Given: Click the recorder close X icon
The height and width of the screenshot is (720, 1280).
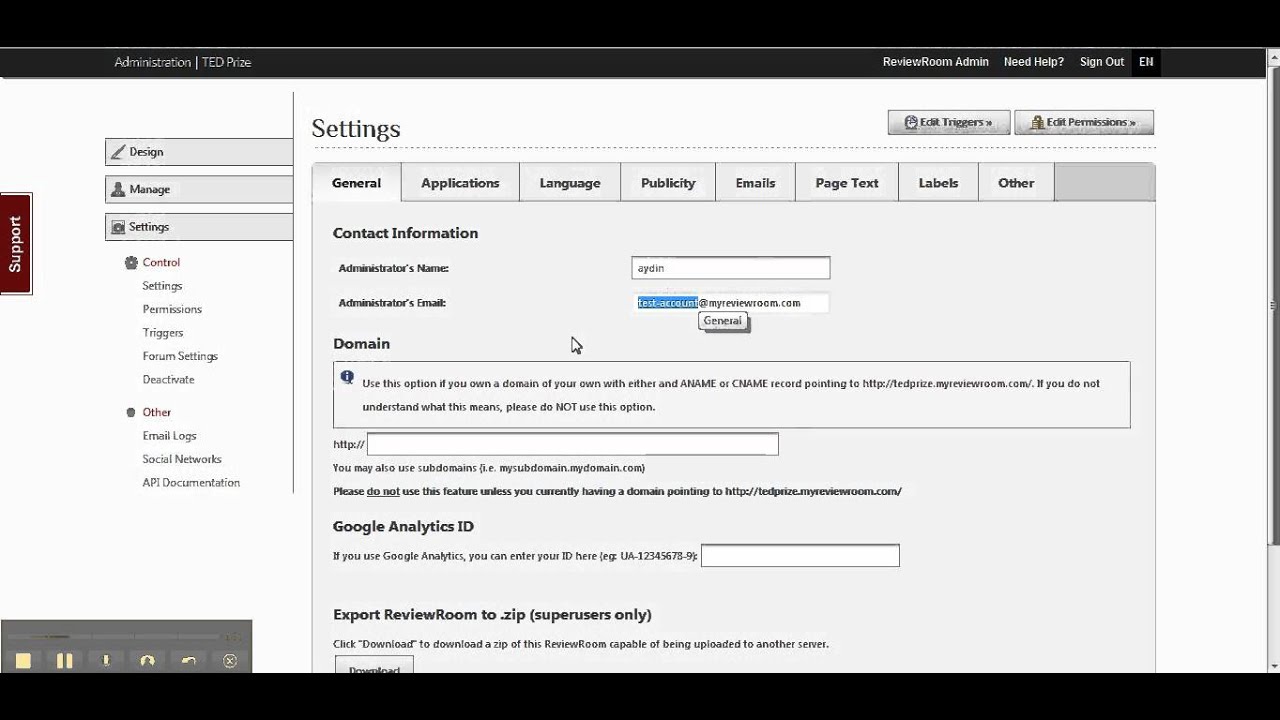Looking at the screenshot, I should [x=230, y=661].
